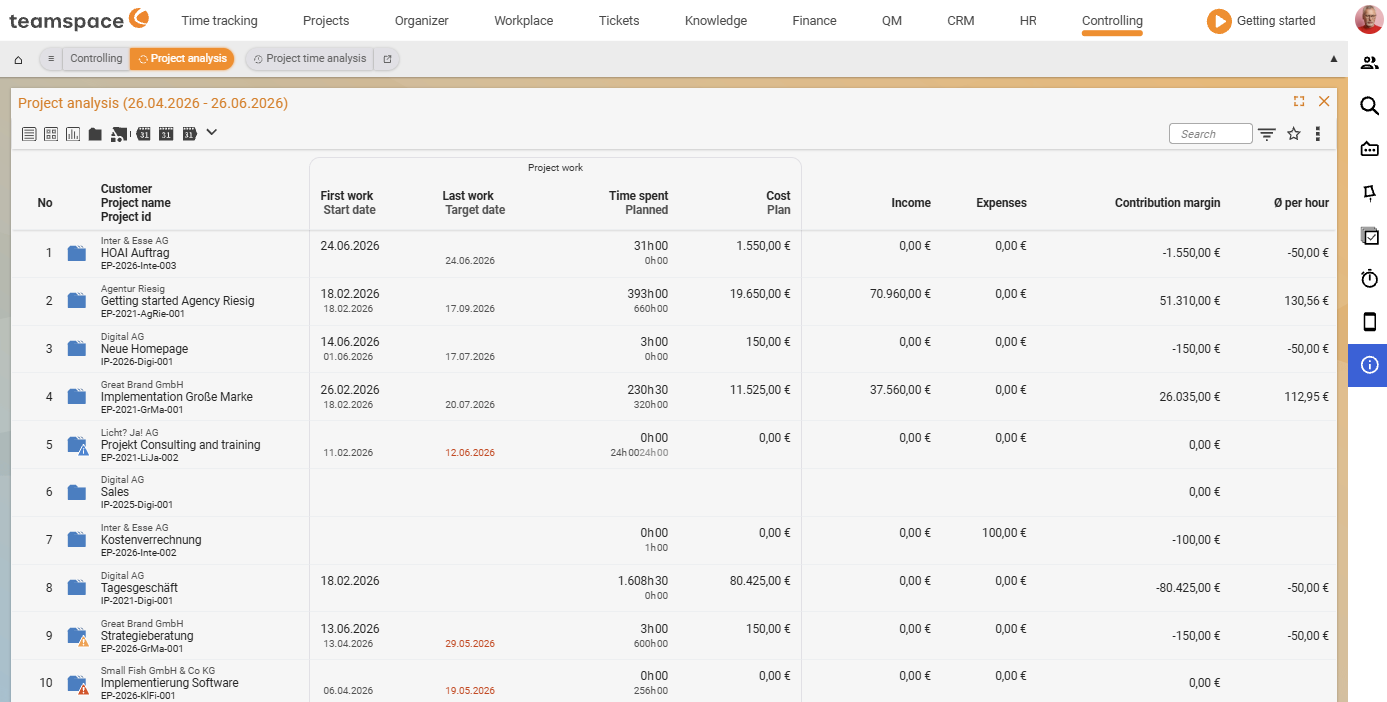Open Workplace menu
This screenshot has width=1387, height=702.
pos(524,20)
